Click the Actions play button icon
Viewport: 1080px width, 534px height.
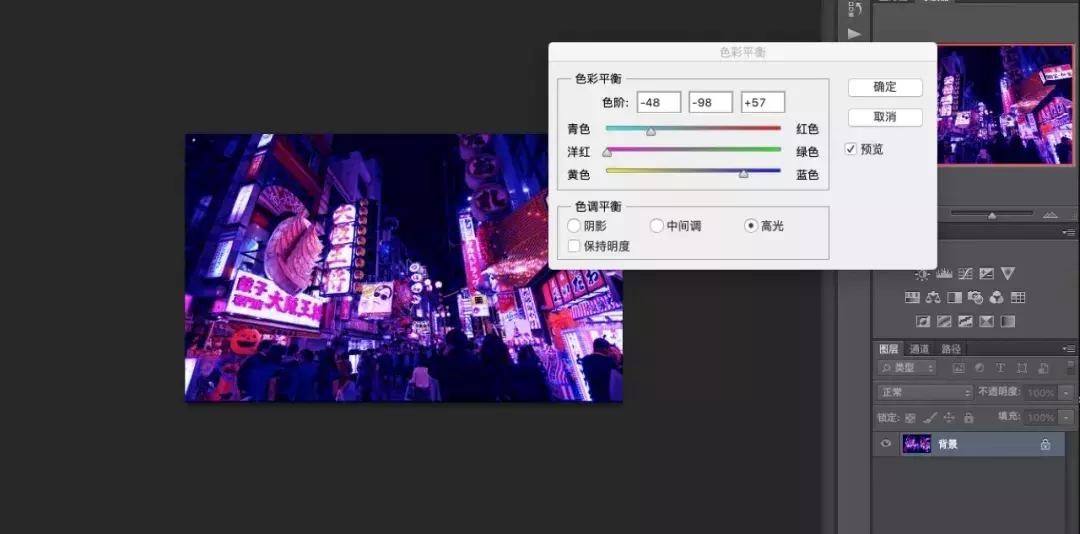854,33
